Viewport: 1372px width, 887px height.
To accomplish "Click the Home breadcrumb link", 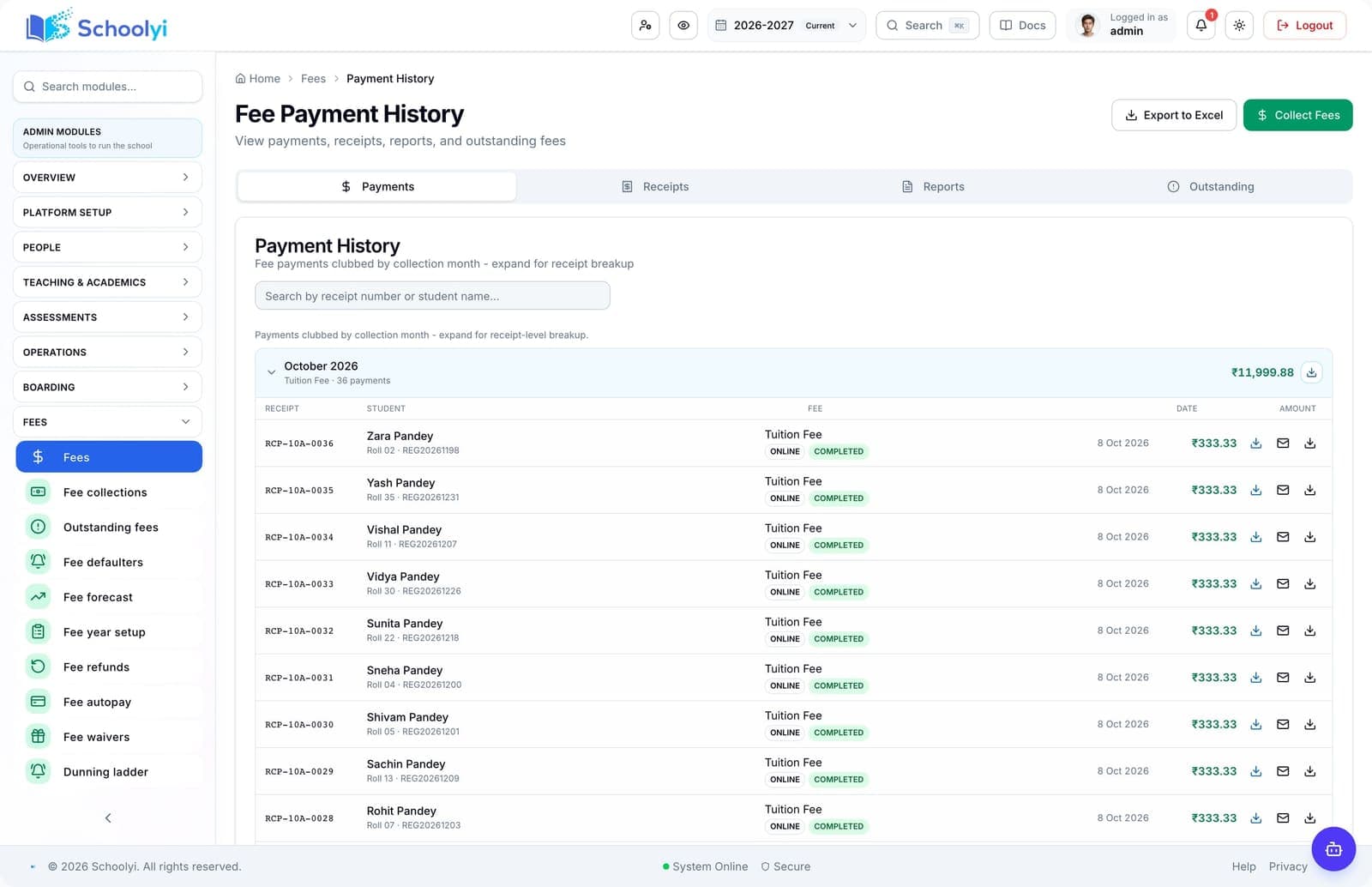I will [258, 79].
